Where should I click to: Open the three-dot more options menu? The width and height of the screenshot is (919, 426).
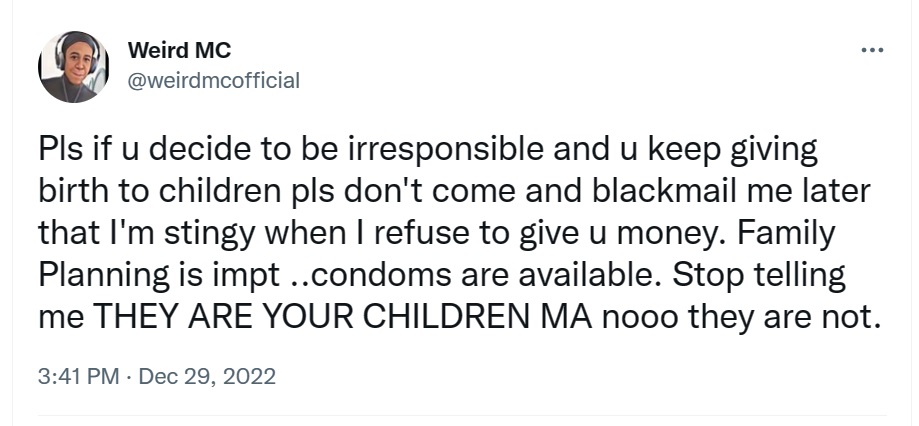[x=872, y=50]
